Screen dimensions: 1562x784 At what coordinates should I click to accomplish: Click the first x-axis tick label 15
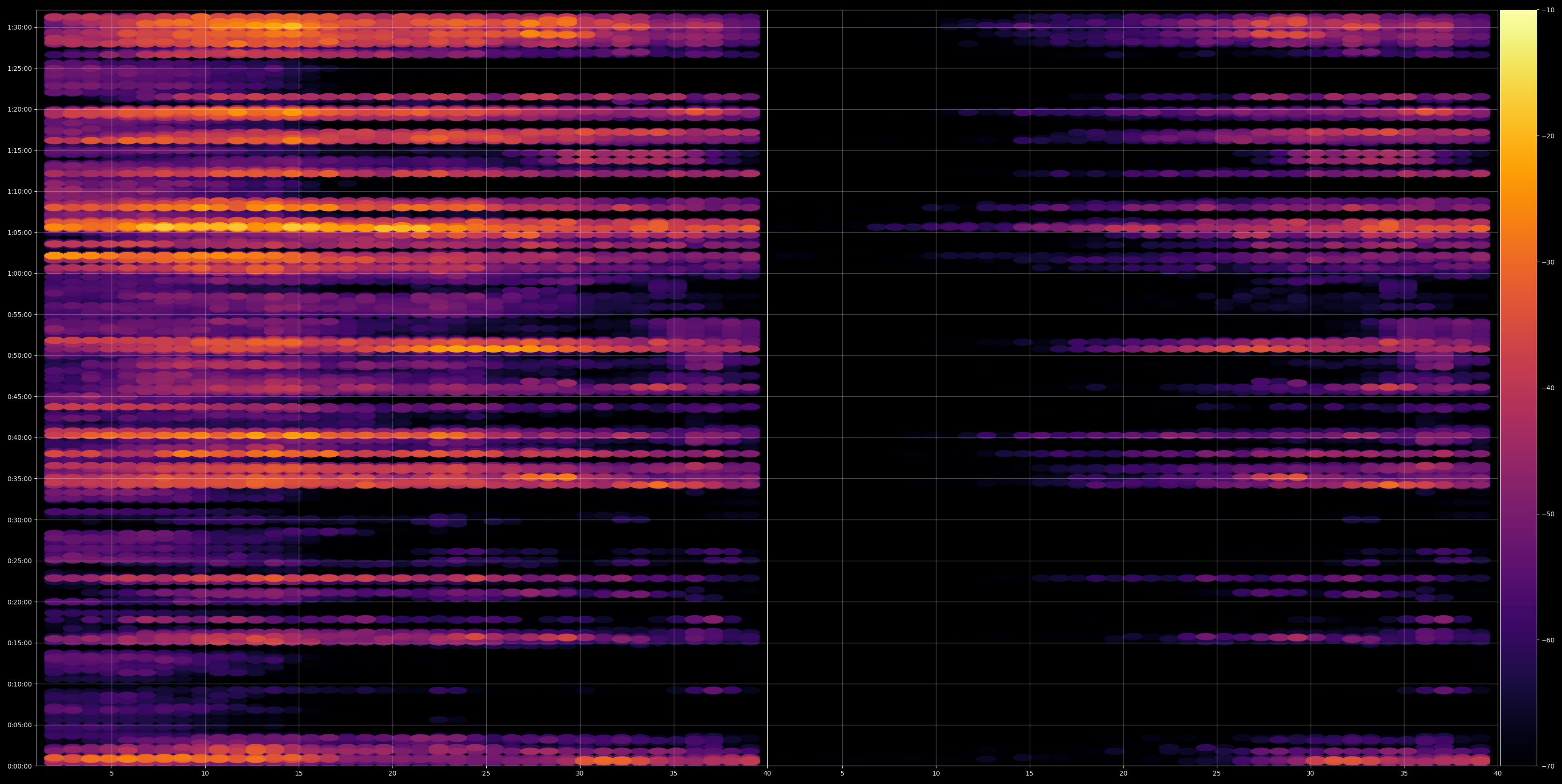(x=299, y=774)
